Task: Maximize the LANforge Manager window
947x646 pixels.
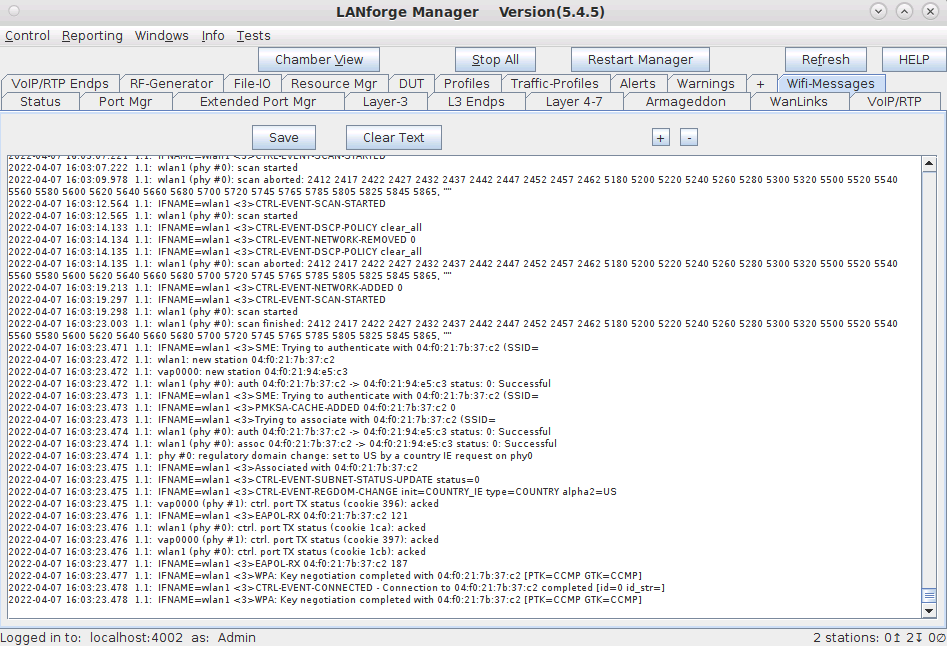Action: (x=904, y=11)
